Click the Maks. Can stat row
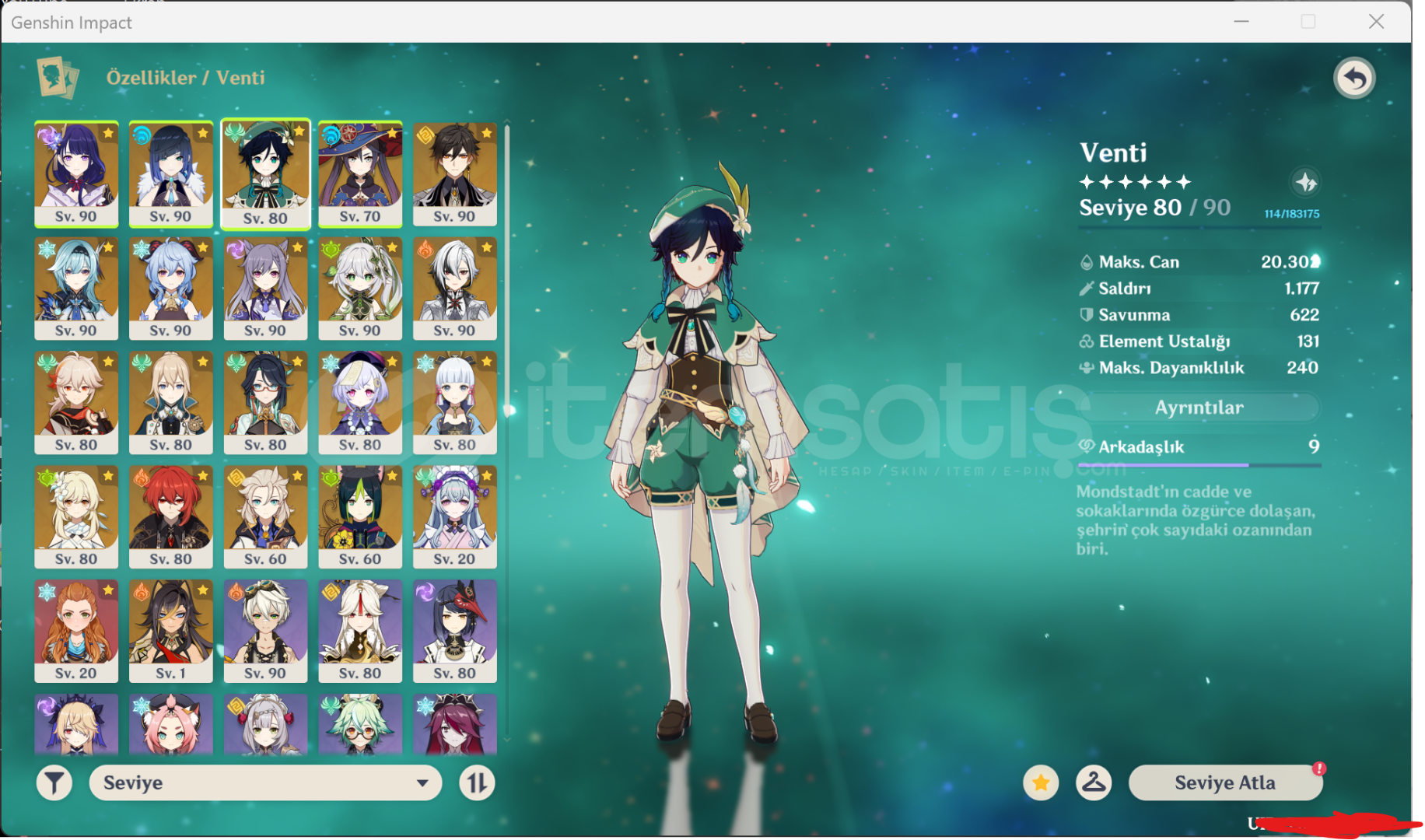This screenshot has height=840, width=1425. (1199, 262)
